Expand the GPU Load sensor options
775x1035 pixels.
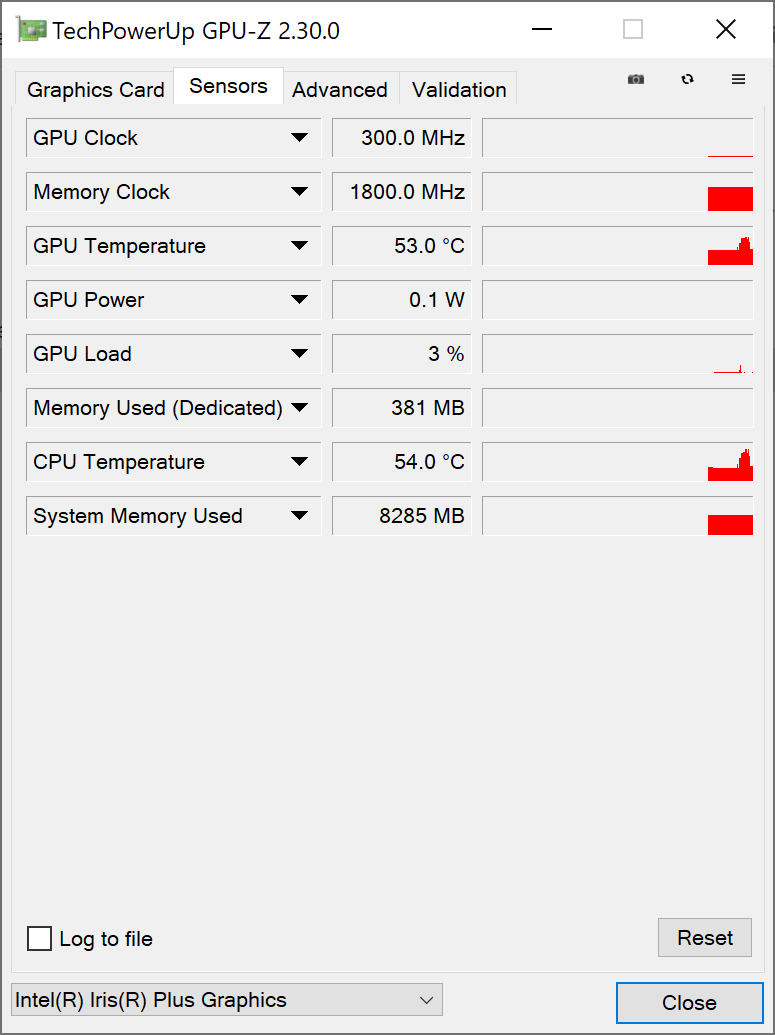pos(299,354)
